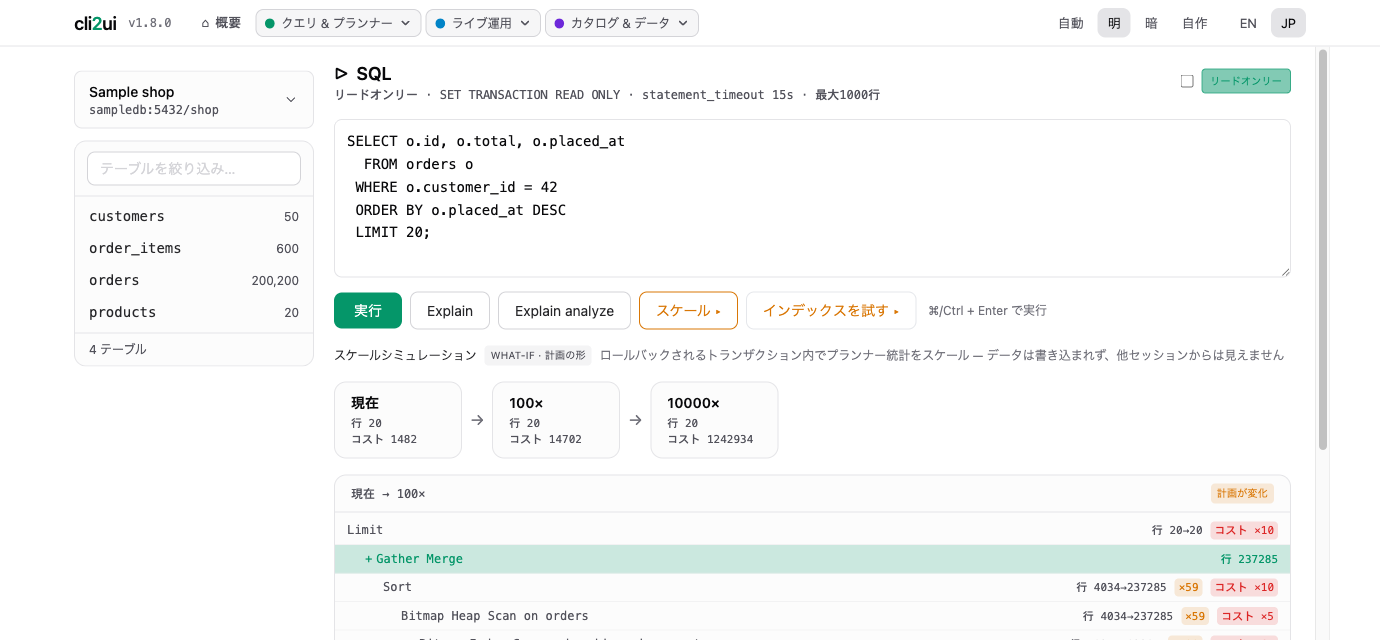The image size is (1380, 640).
Task: Select the 100× scale card
Action: coord(556,420)
